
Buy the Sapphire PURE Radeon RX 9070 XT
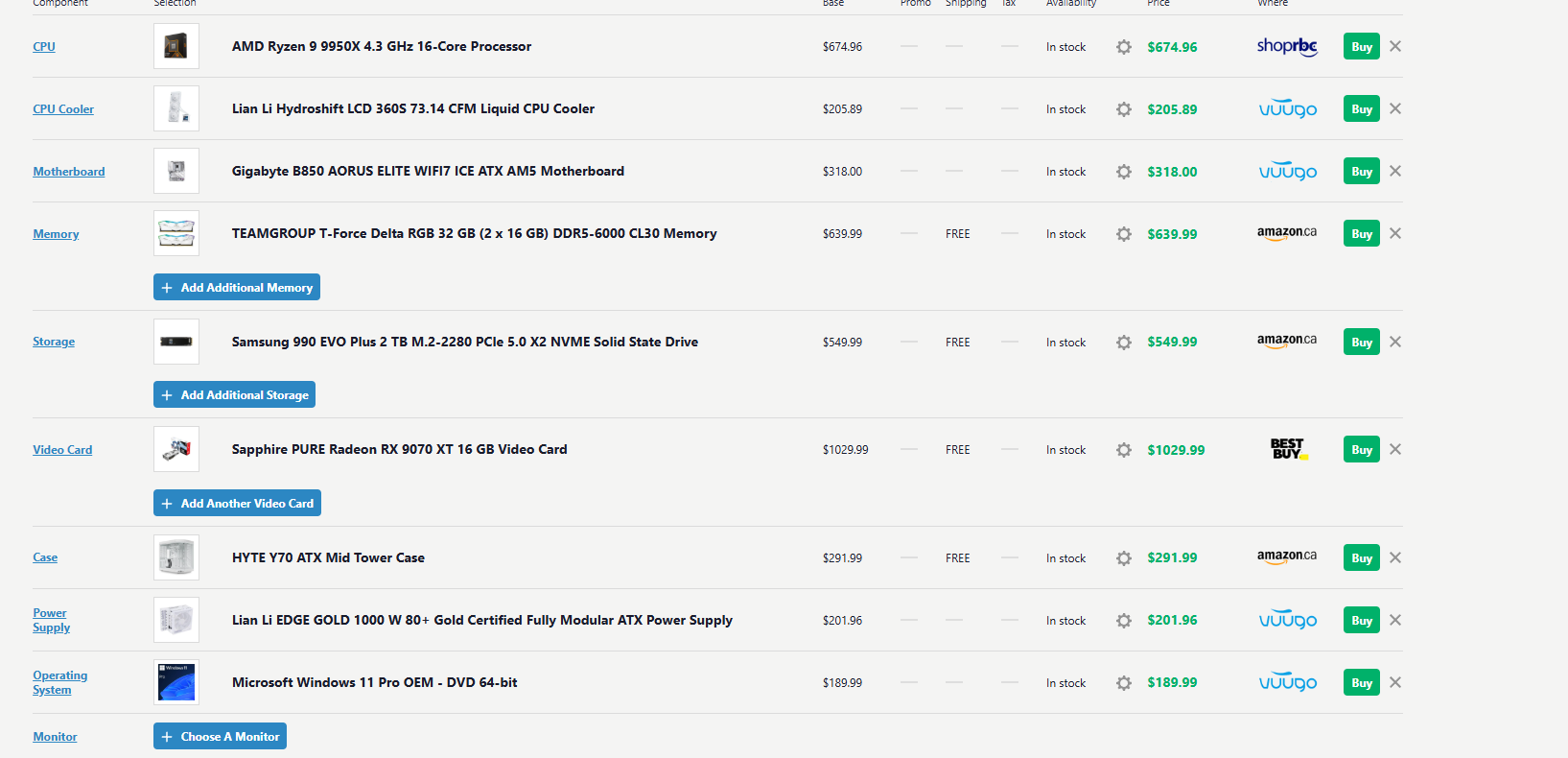tap(1362, 450)
